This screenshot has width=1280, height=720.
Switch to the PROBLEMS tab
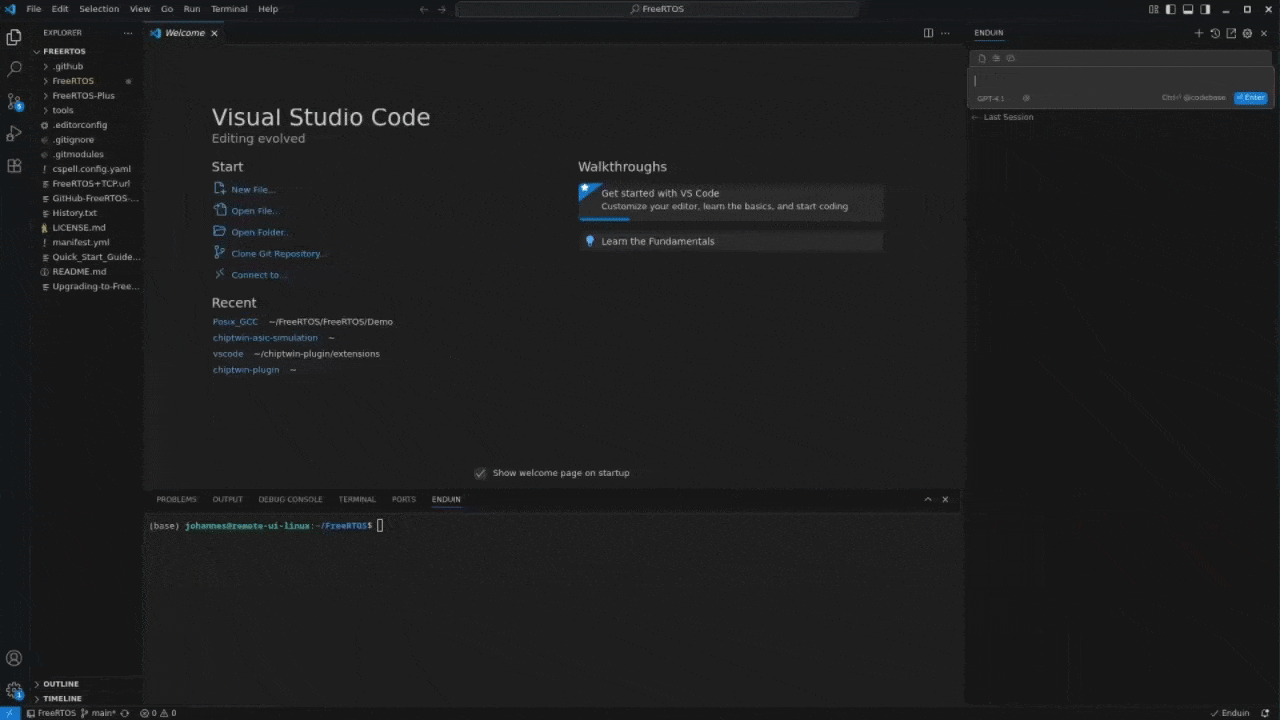[x=176, y=499]
